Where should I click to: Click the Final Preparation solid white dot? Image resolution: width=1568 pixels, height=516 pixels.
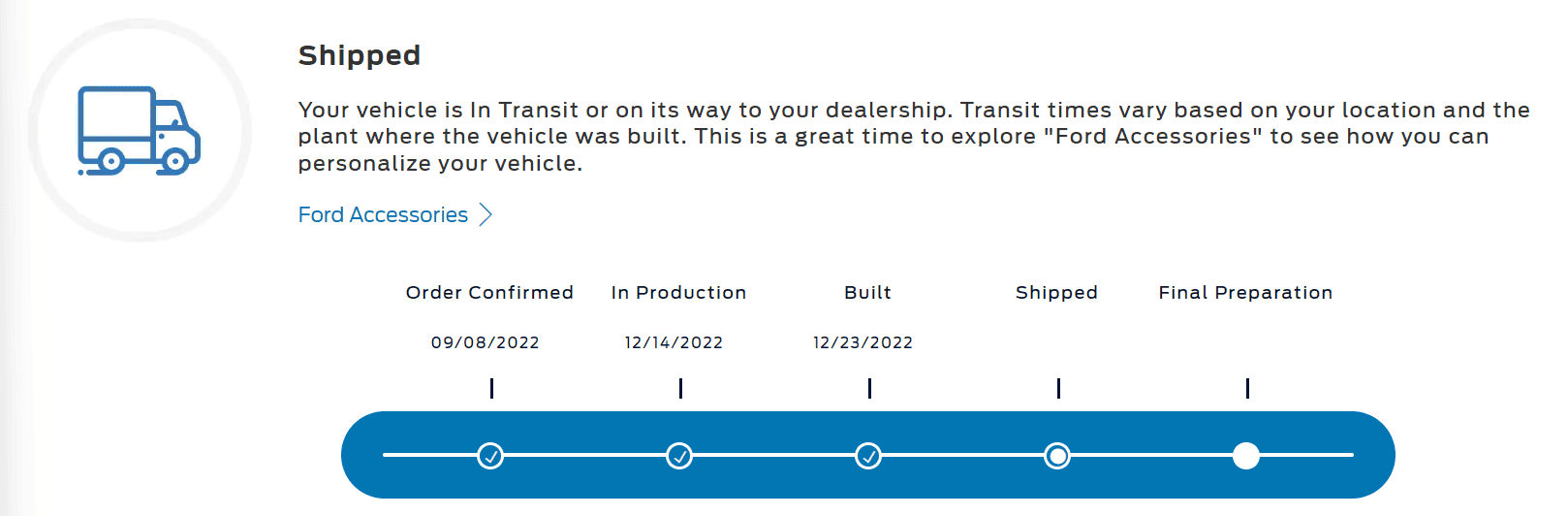point(1246,455)
